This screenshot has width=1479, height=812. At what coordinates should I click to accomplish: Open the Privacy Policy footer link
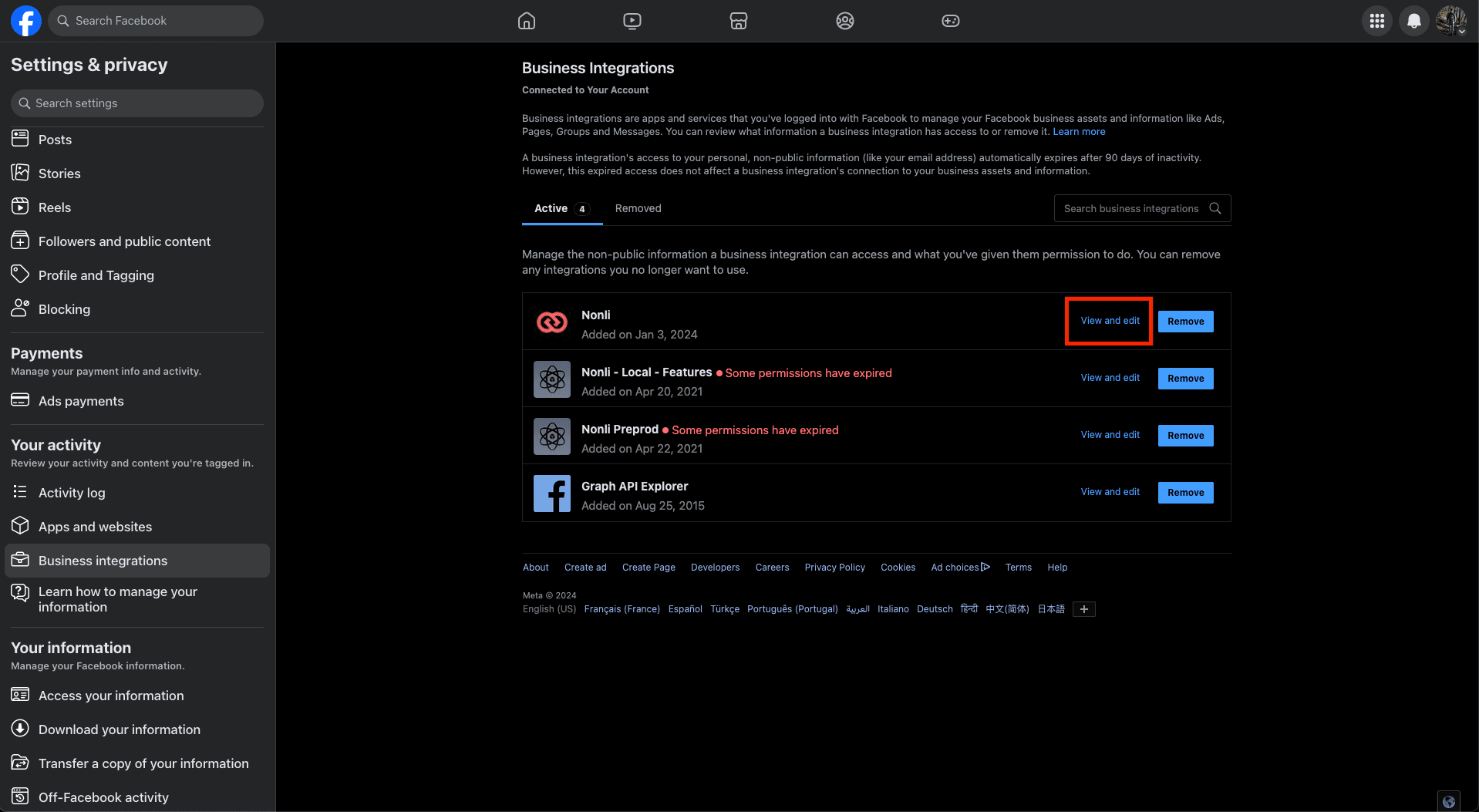(x=834, y=568)
